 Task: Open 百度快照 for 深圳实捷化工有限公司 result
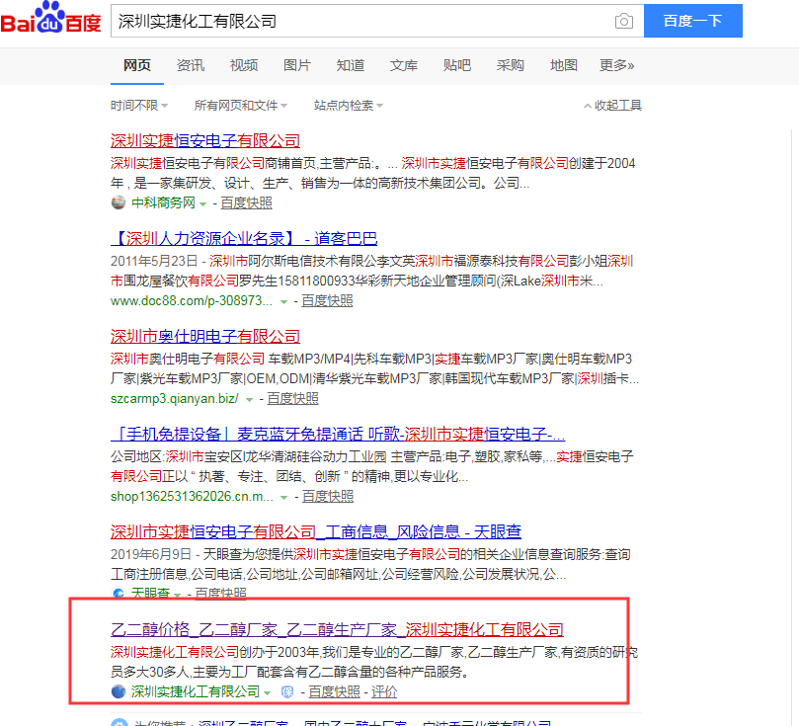pyautogui.click(x=334, y=692)
